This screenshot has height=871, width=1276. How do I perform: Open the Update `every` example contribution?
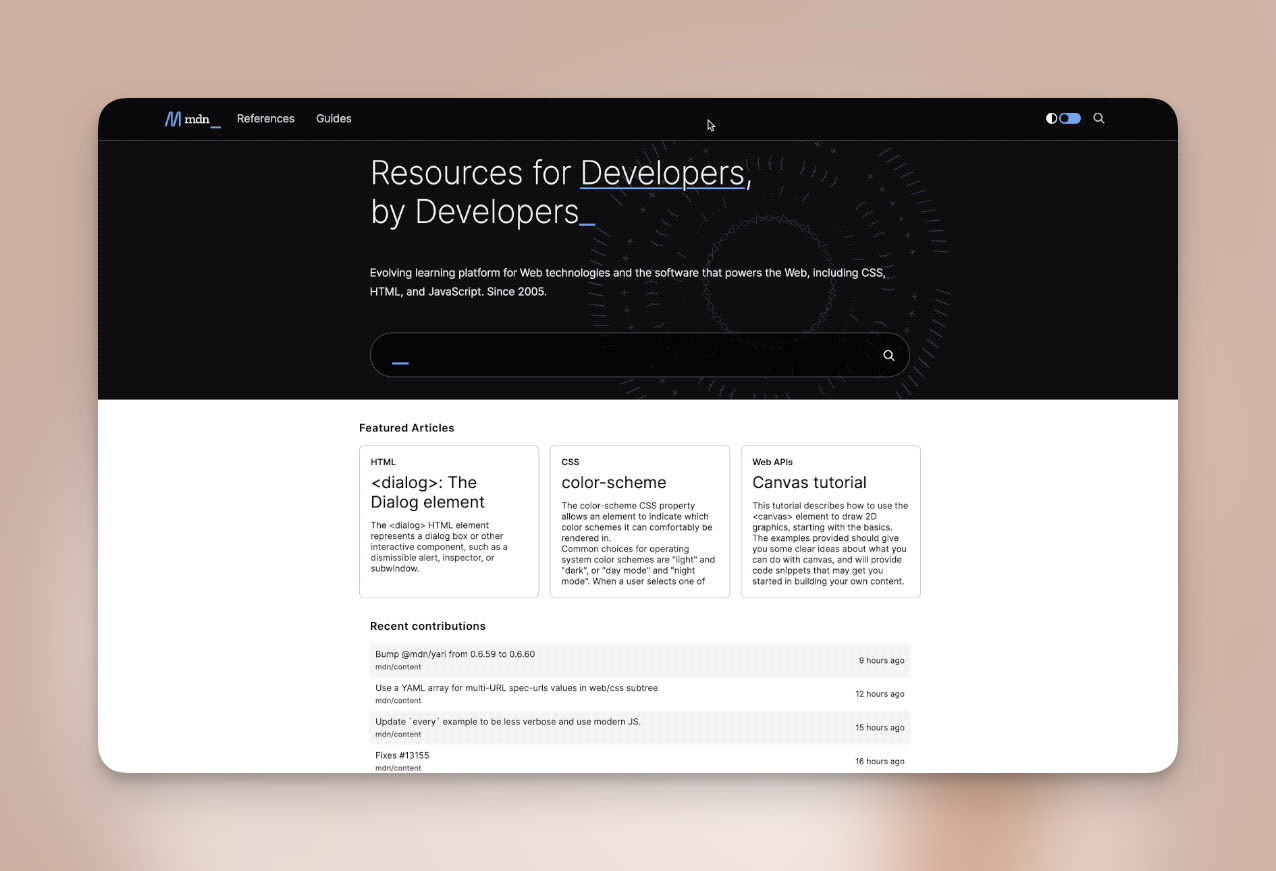[x=507, y=721]
